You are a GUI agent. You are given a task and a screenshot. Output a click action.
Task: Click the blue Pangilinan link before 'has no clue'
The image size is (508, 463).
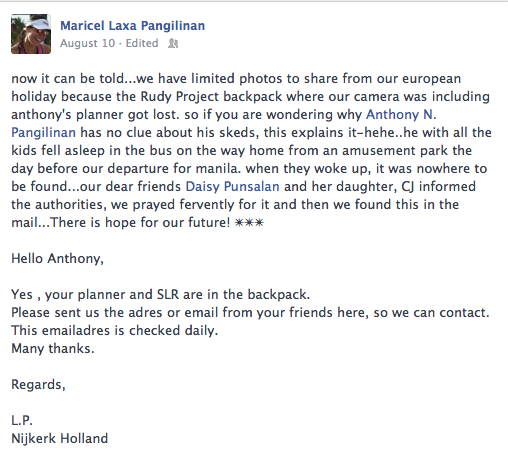44,133
